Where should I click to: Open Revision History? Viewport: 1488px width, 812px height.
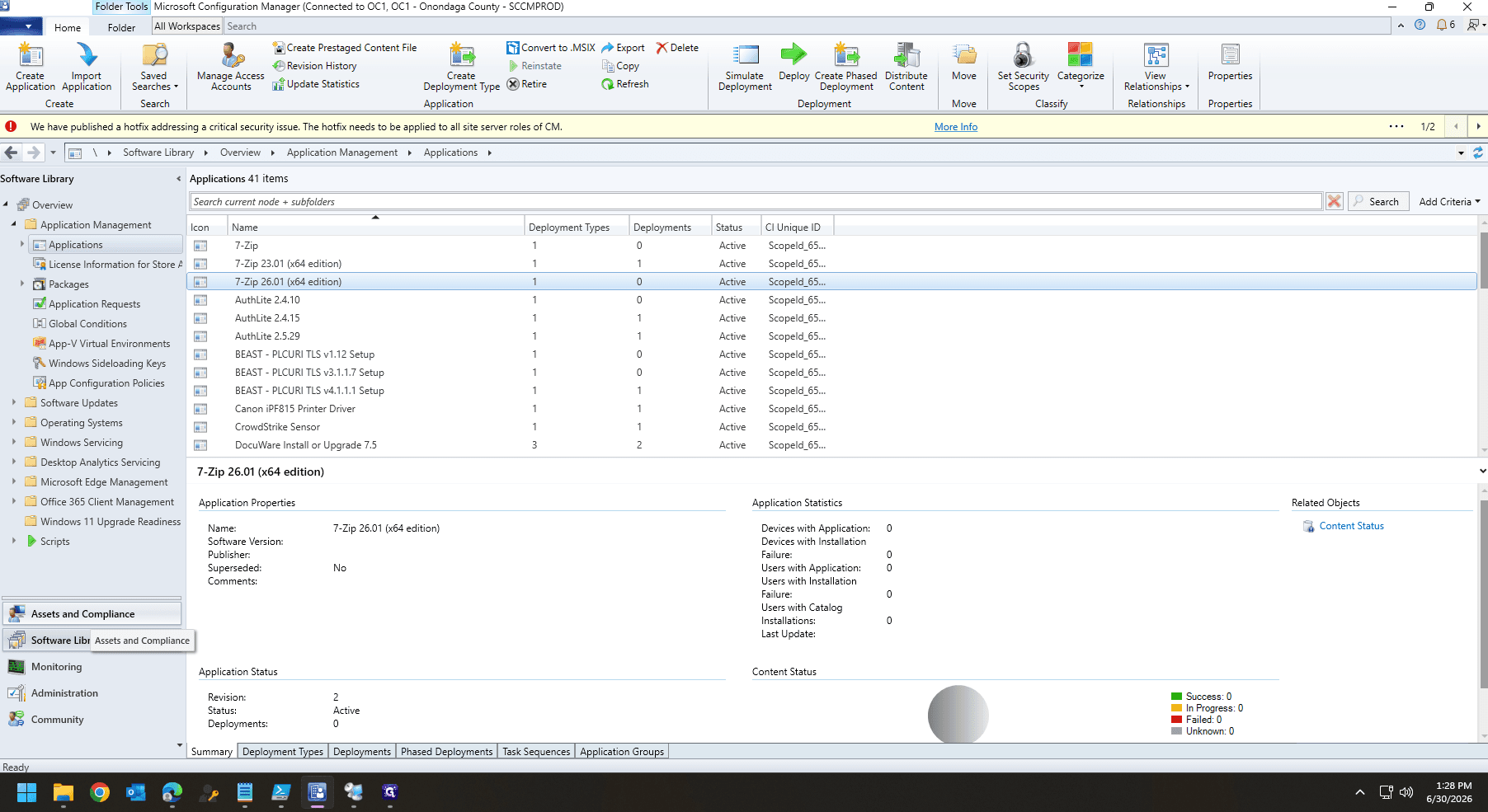pos(315,66)
